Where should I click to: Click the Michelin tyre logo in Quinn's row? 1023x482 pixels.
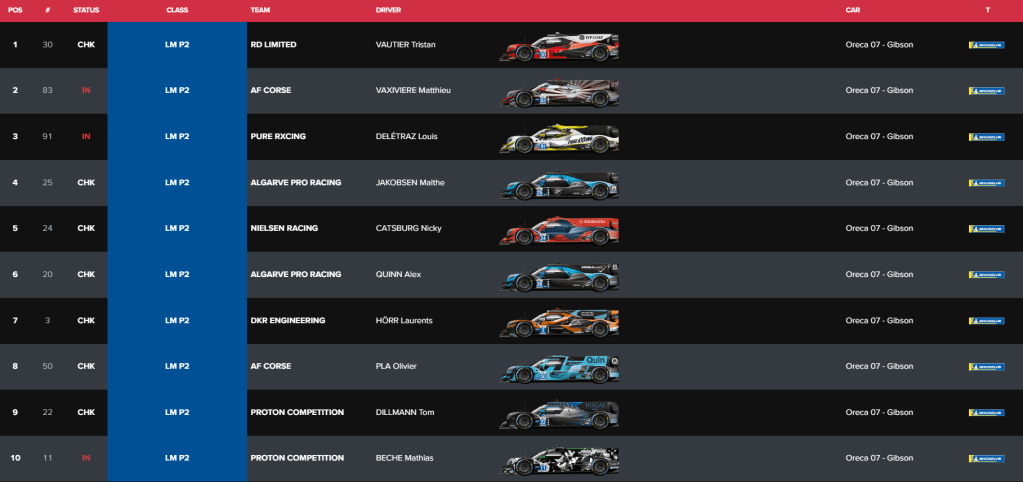[x=986, y=275]
